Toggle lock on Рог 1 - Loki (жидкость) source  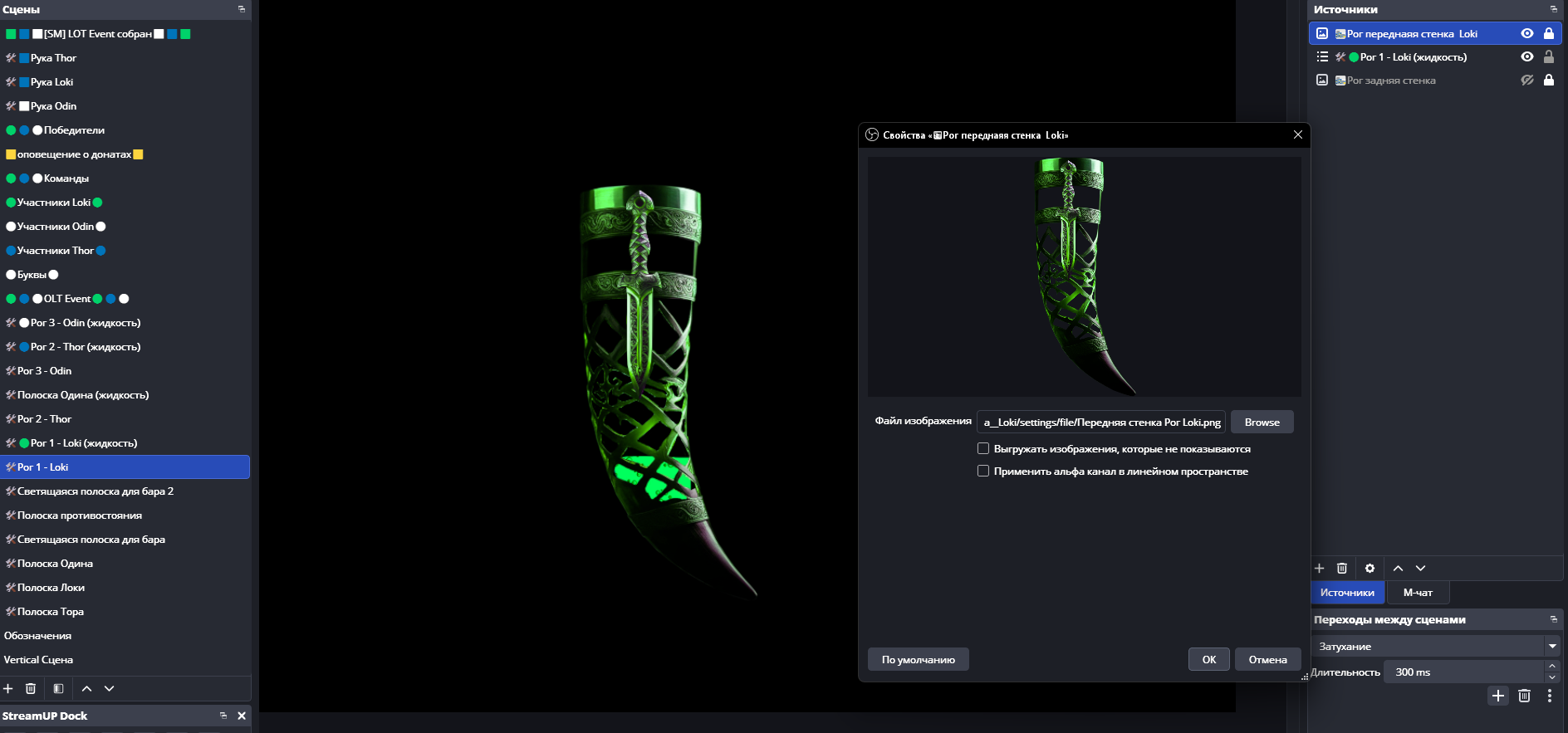(1548, 57)
